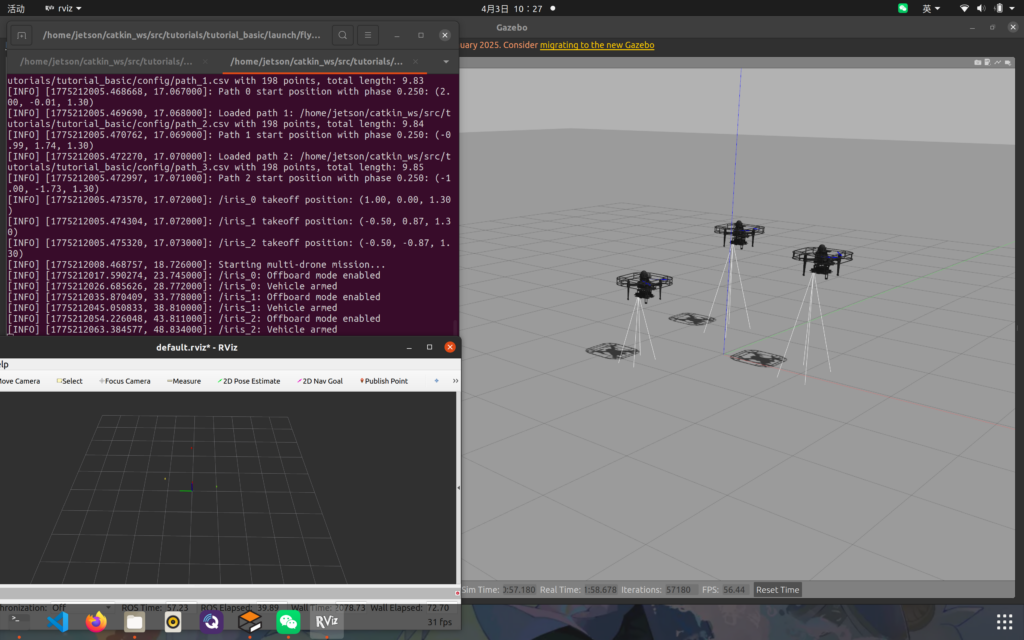Open the 活动 Activities overview
Viewport: 1024px width, 640px height.
coord(16,8)
